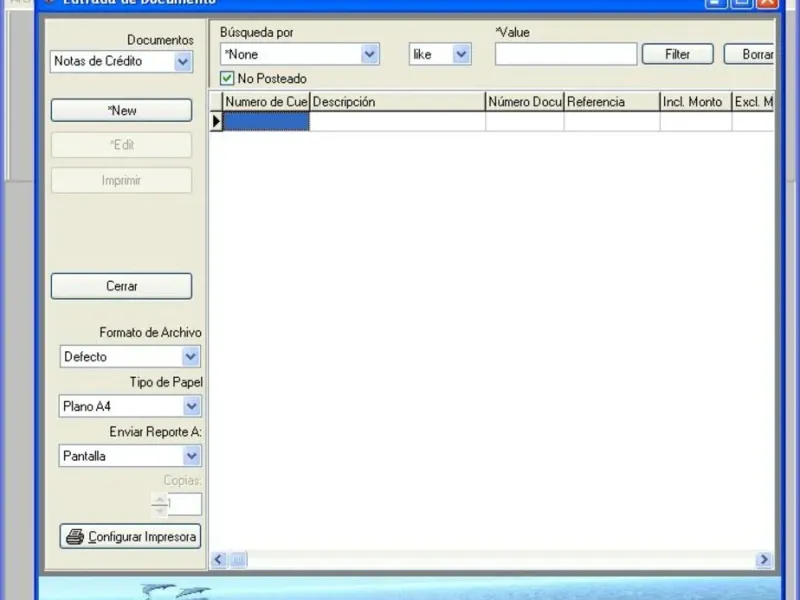800x600 pixels.
Task: Open the Búsqueda por dropdown set to *None
Action: tap(299, 54)
